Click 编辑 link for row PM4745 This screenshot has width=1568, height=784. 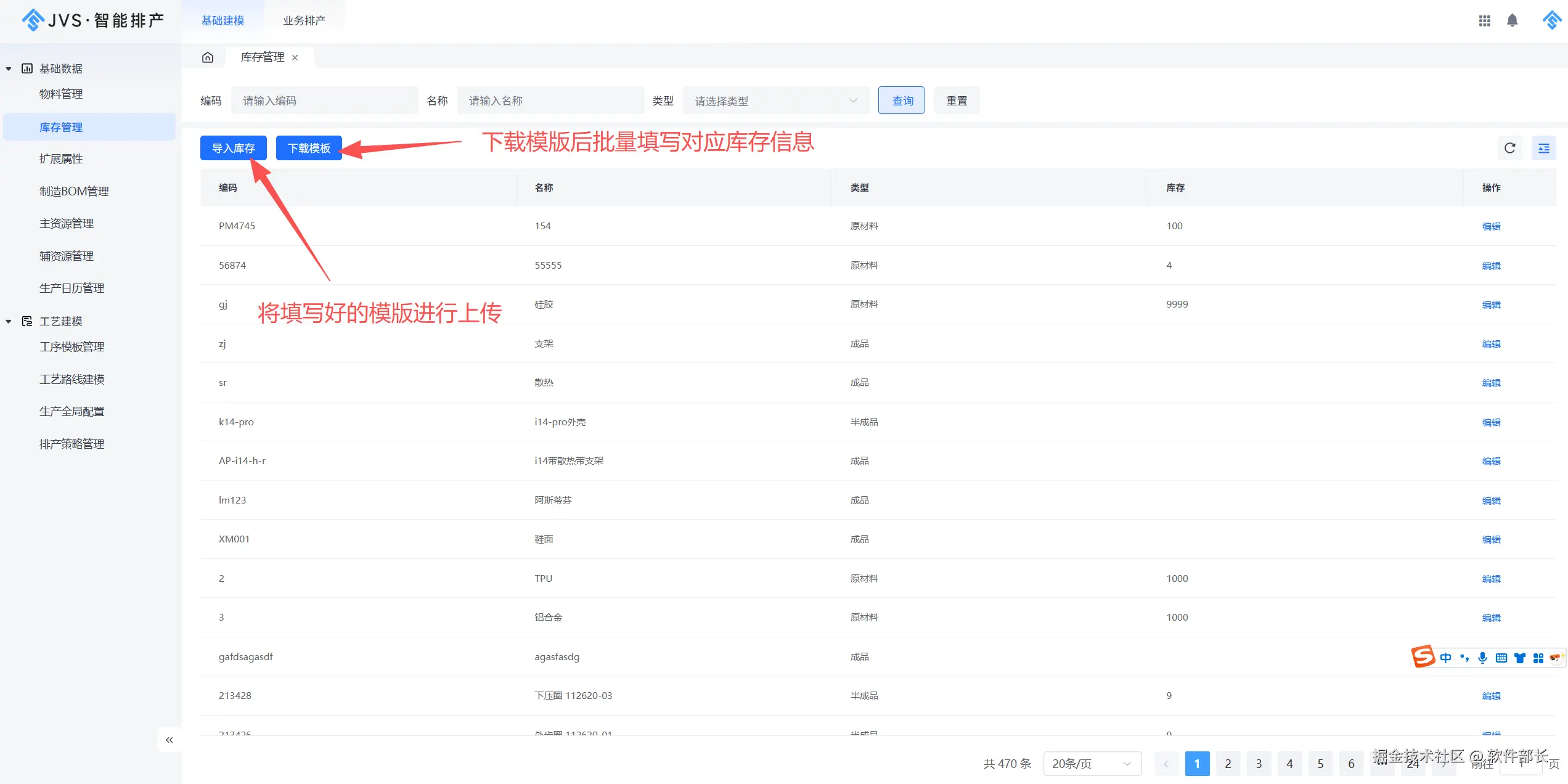click(x=1491, y=226)
